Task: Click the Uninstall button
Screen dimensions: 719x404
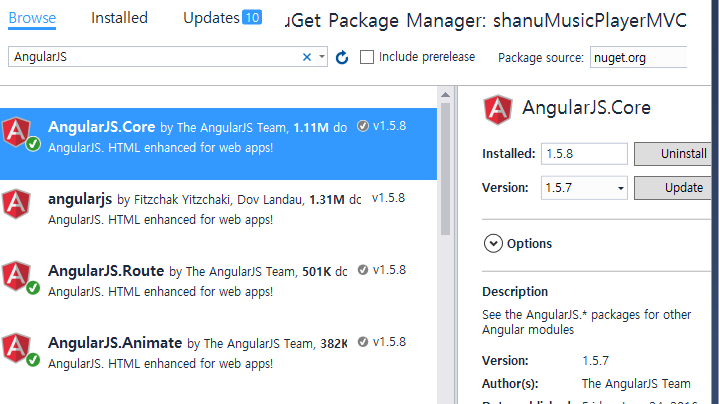Action: 673,154
